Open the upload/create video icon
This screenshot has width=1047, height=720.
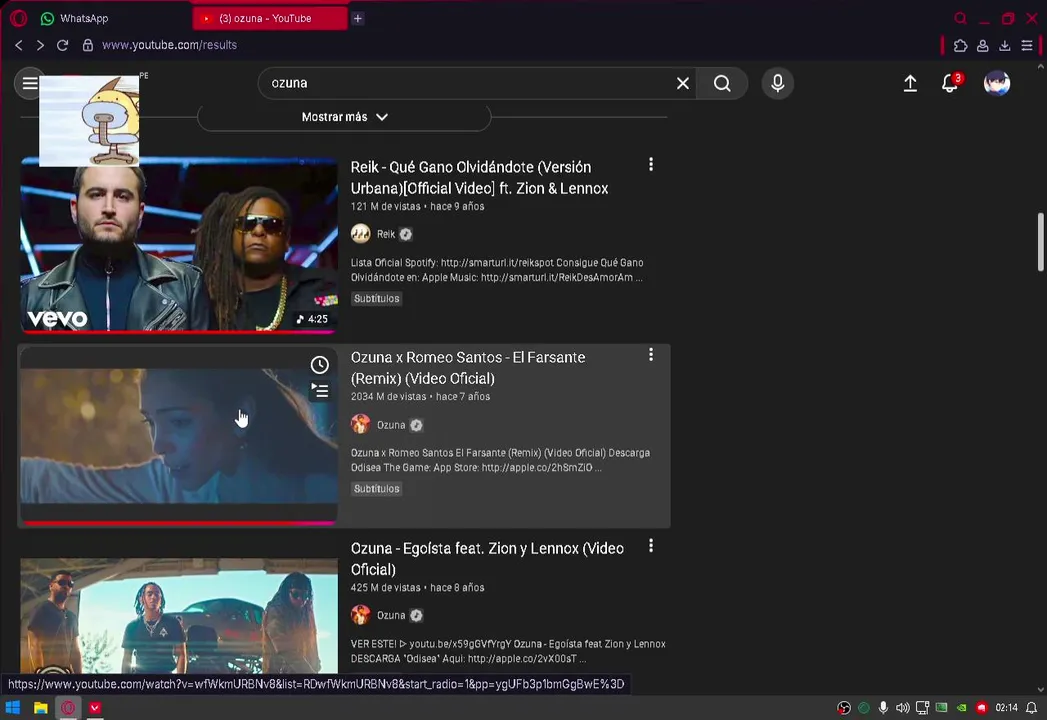point(910,83)
